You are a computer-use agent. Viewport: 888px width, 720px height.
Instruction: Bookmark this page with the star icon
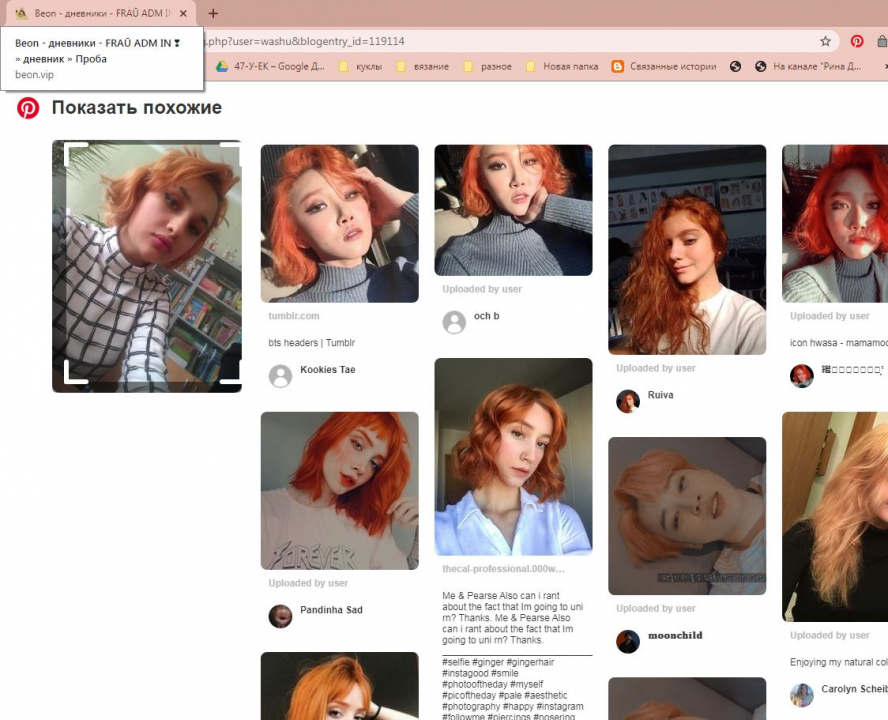click(825, 41)
